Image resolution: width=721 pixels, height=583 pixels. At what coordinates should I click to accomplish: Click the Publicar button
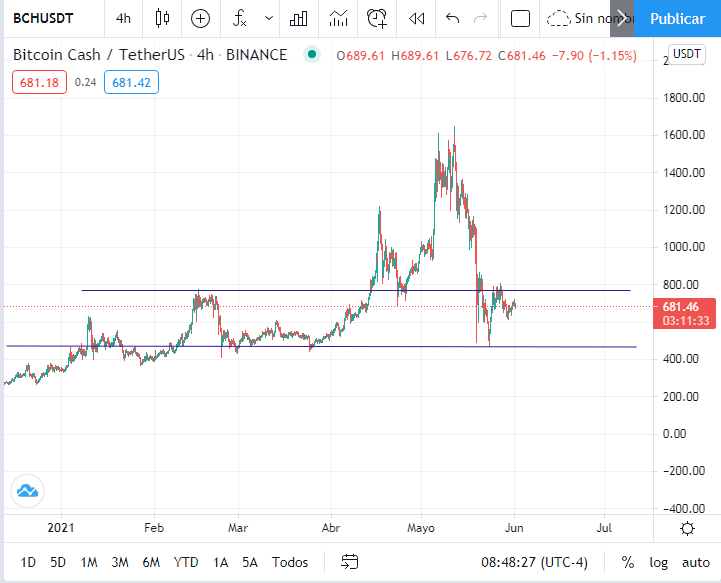click(677, 18)
